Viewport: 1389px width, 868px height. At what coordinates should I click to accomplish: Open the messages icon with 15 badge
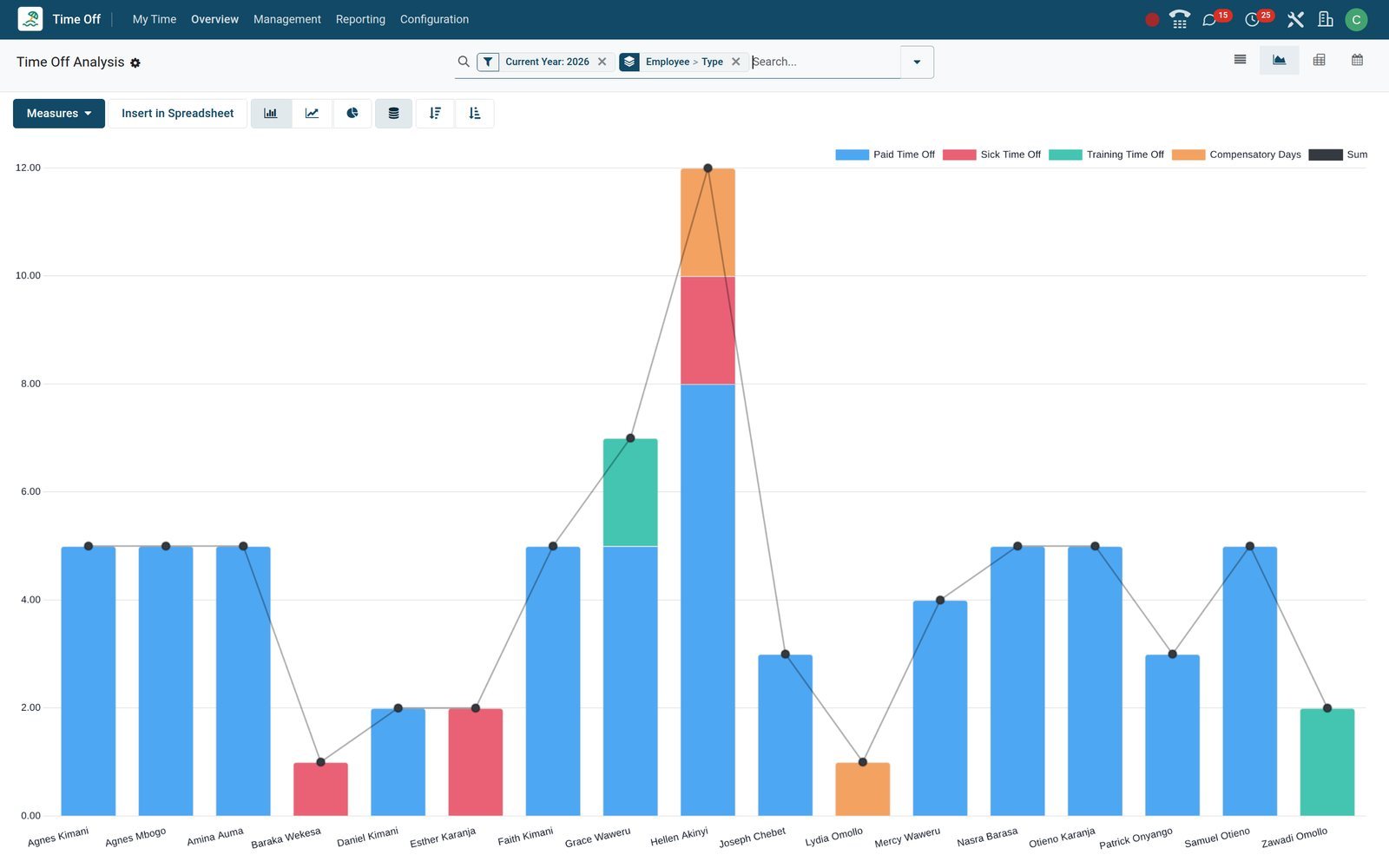tap(1208, 20)
